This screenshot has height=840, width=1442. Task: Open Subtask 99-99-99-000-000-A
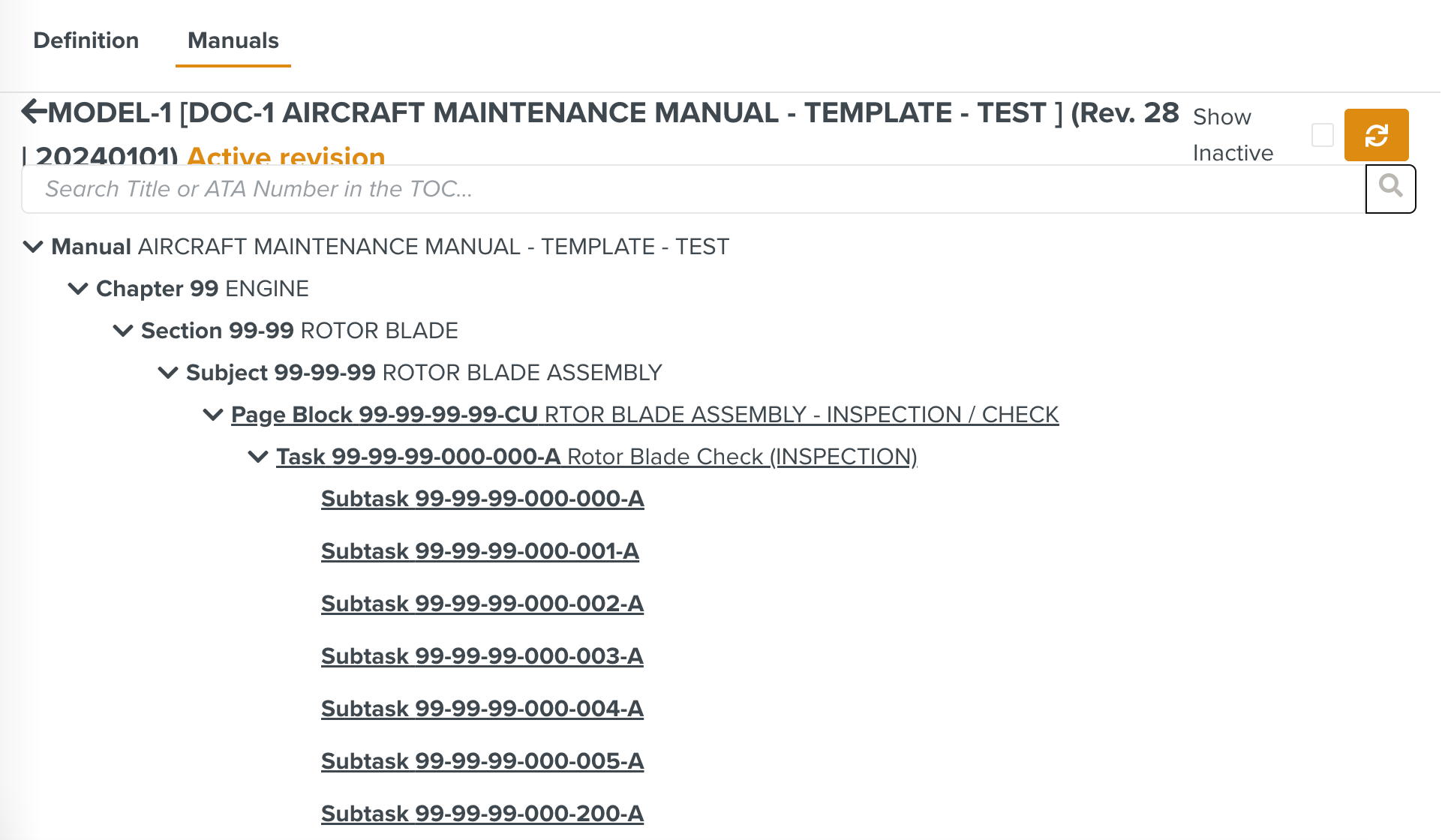coord(482,498)
